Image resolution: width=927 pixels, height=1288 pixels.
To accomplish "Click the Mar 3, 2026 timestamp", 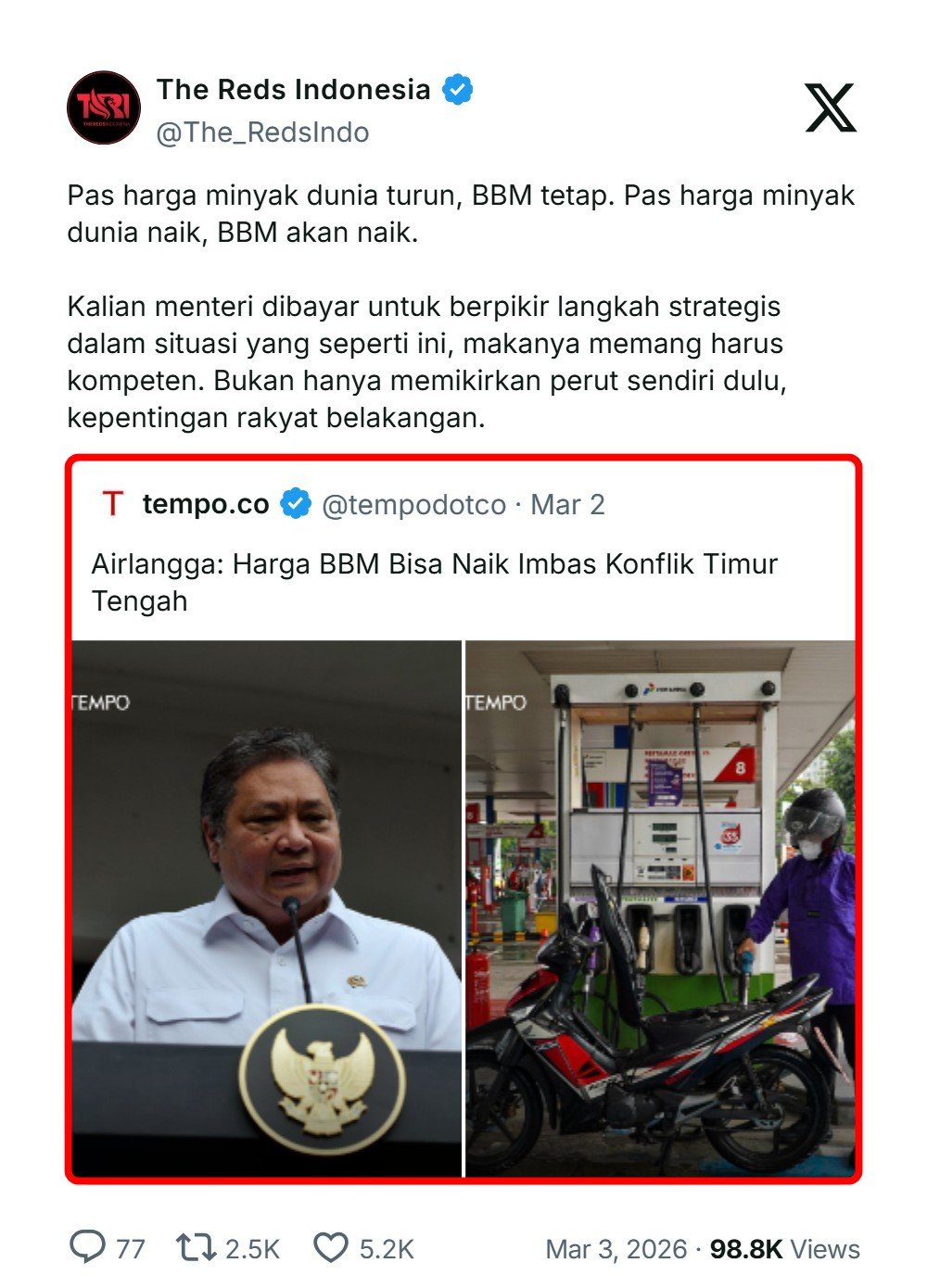I will coord(616,1249).
